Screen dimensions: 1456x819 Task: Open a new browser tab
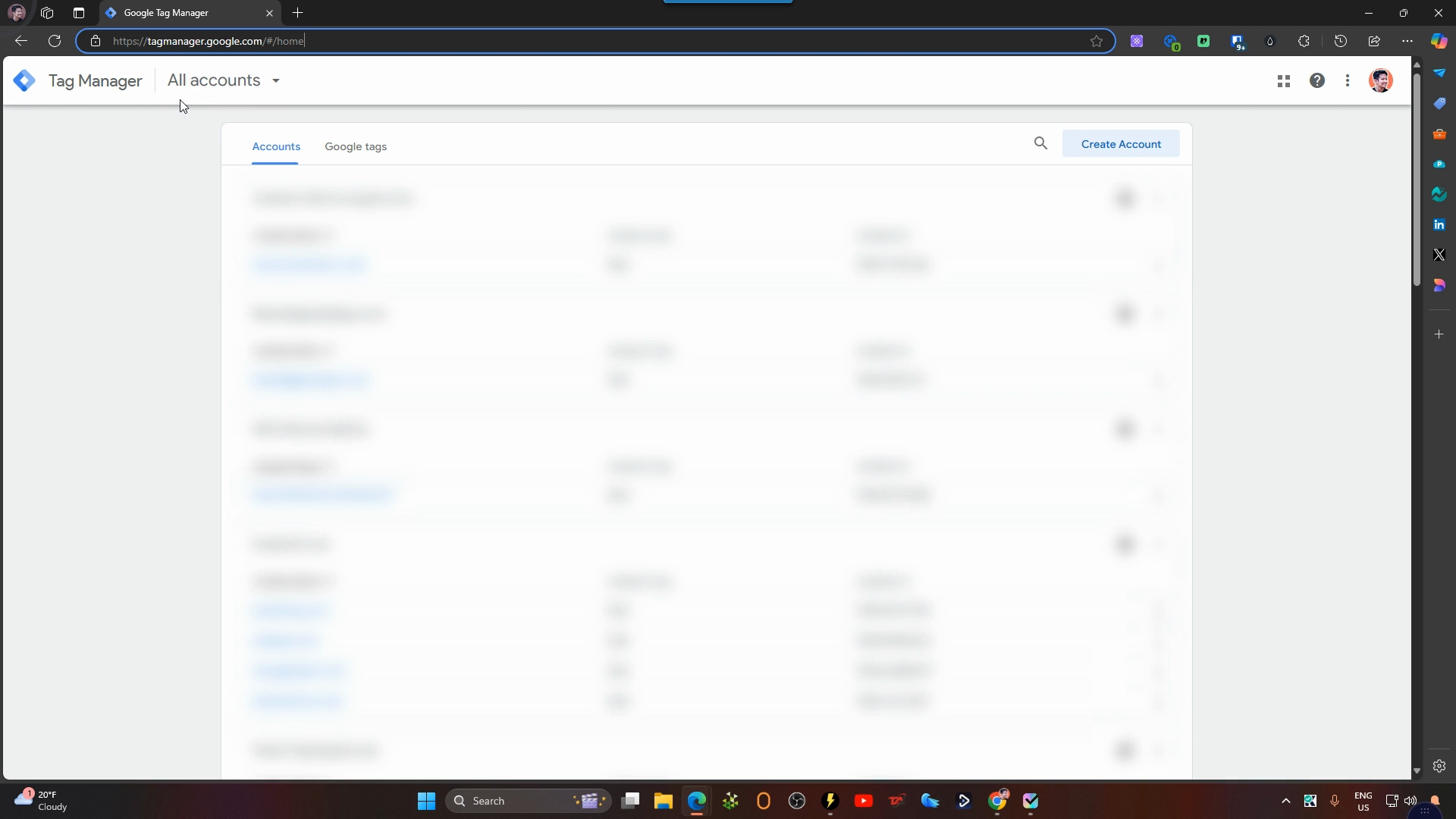click(x=298, y=13)
